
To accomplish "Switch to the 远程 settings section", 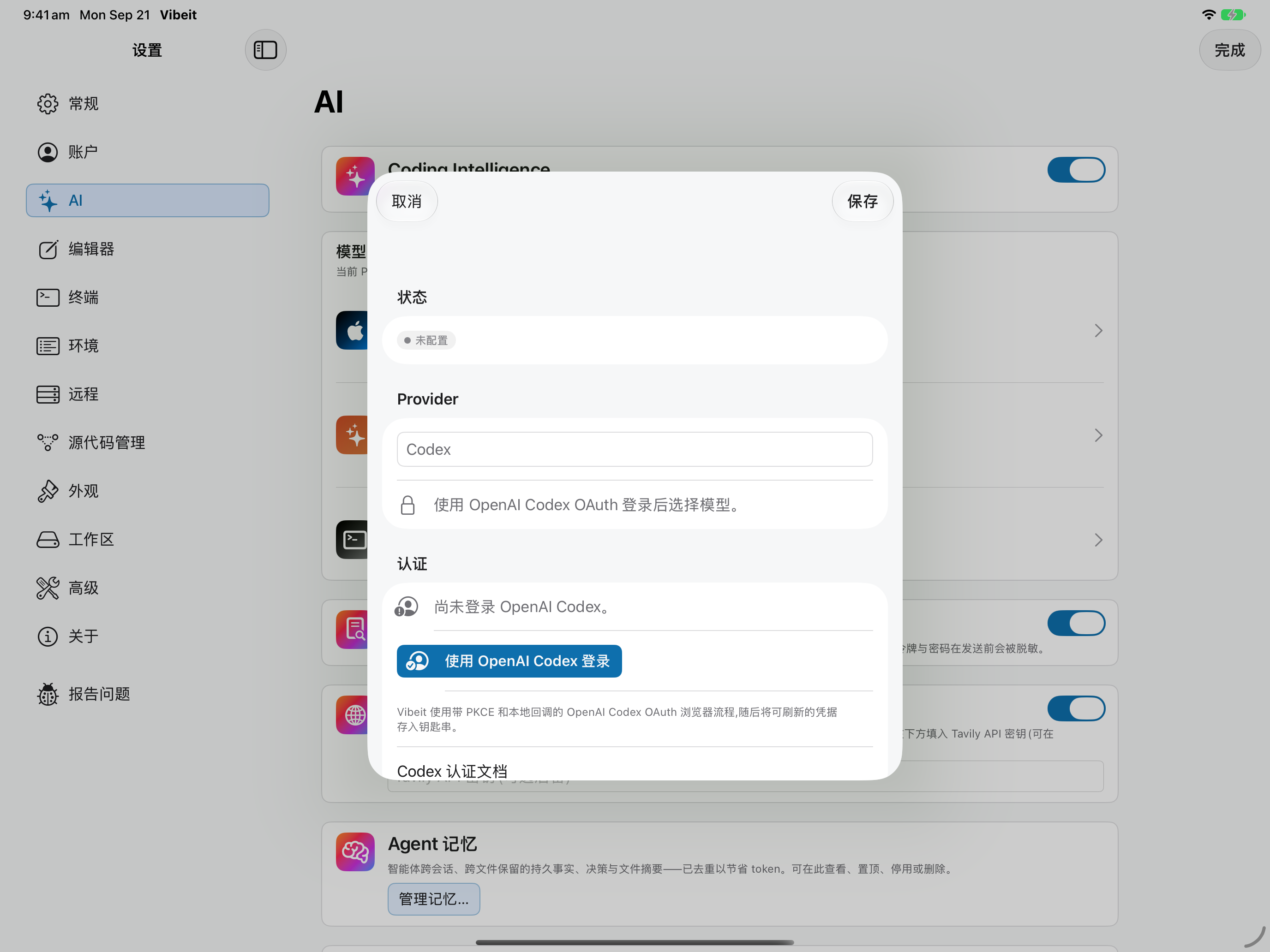I will point(148,394).
